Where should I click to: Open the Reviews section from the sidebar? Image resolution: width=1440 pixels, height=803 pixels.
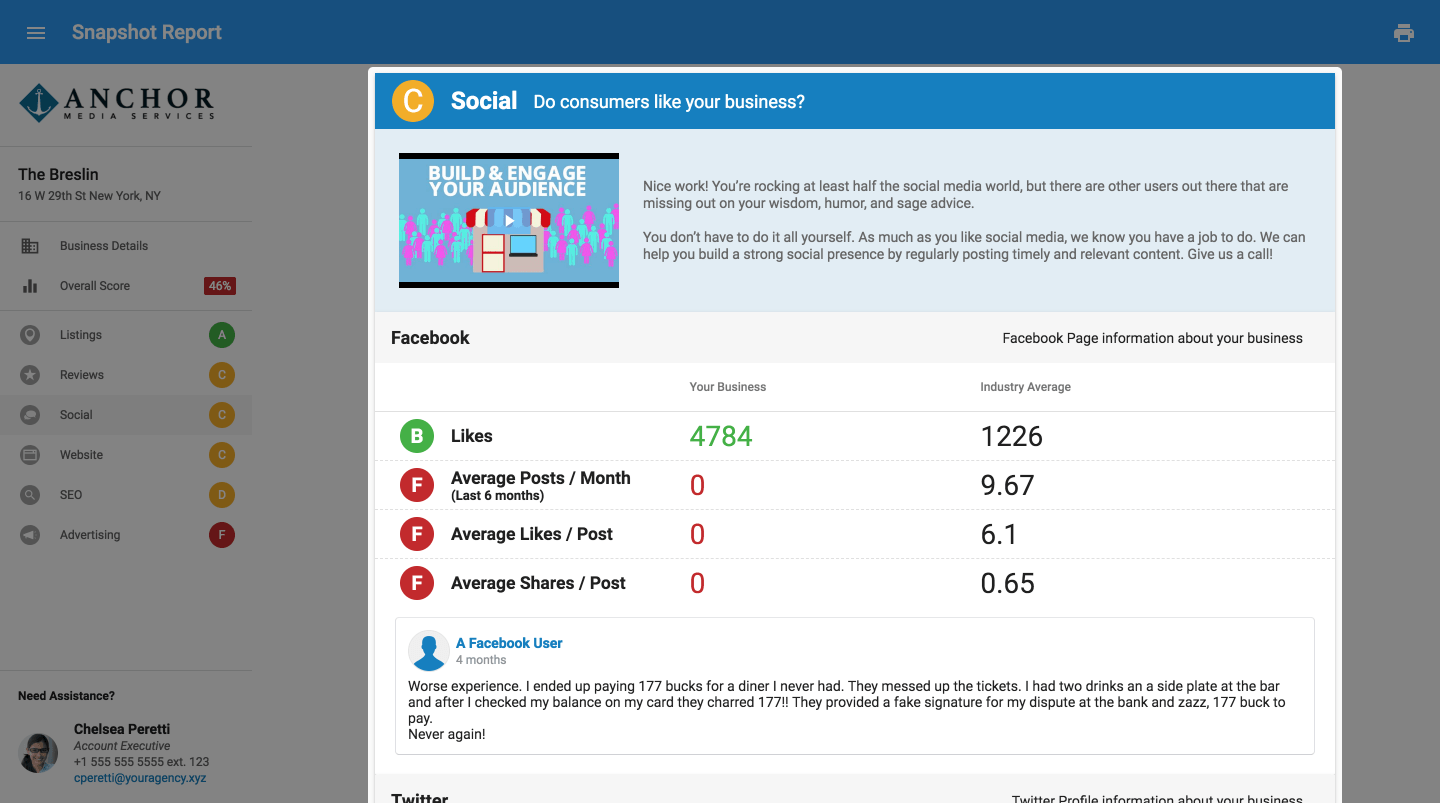(82, 374)
